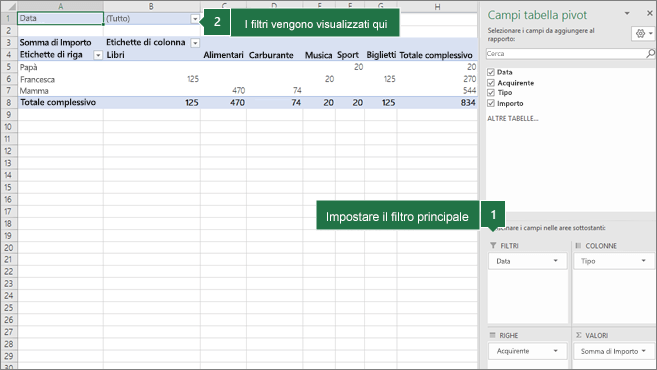Expand Somma di Importo menu in VALORI
Image resolution: width=657 pixels, height=370 pixels.
coord(644,351)
